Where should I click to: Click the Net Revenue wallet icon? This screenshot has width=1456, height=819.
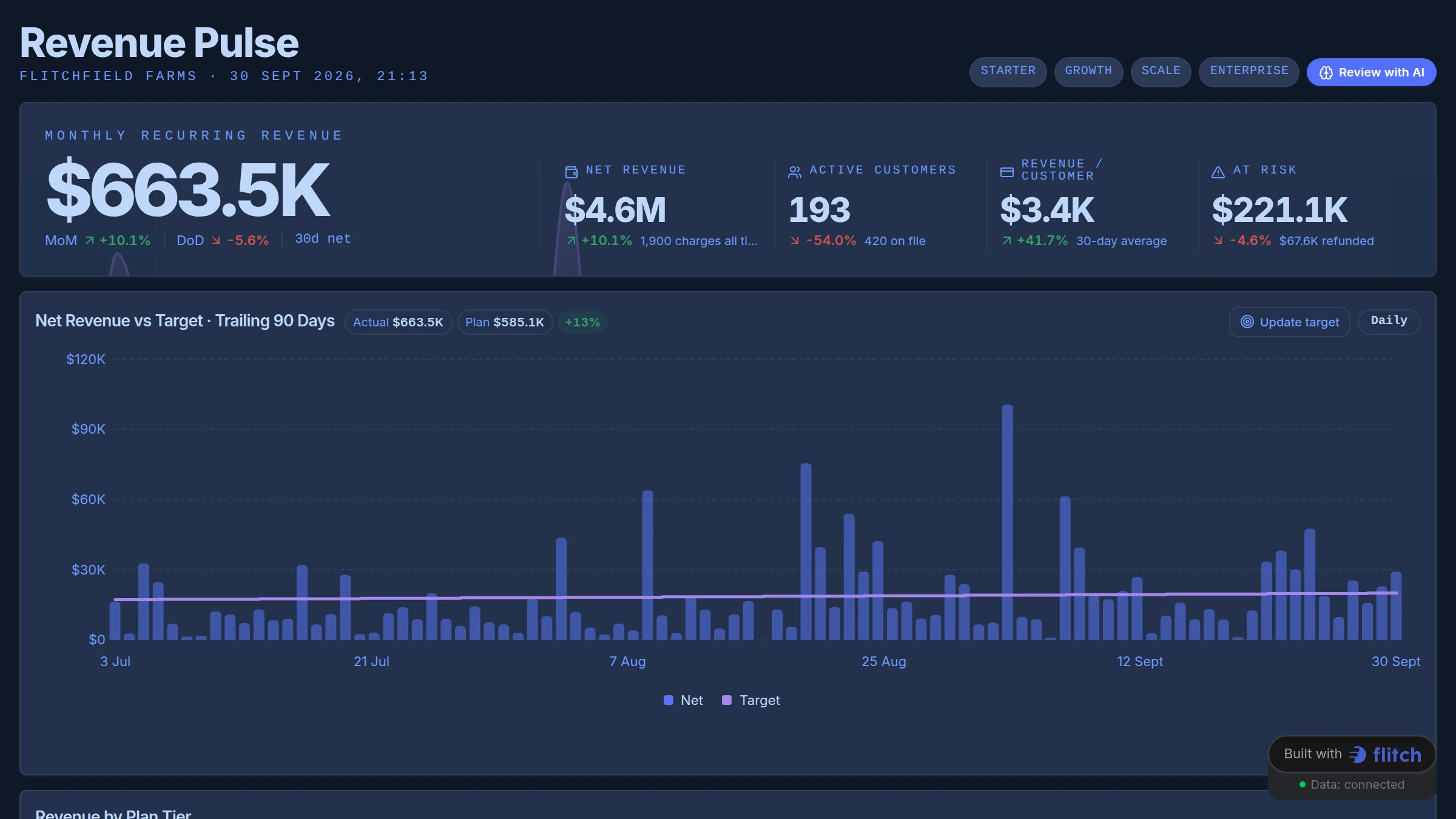click(571, 172)
